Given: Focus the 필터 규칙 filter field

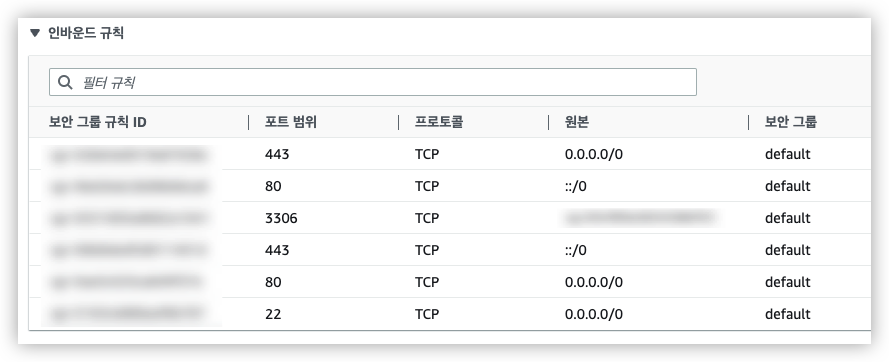Looking at the screenshot, I should tap(372, 82).
